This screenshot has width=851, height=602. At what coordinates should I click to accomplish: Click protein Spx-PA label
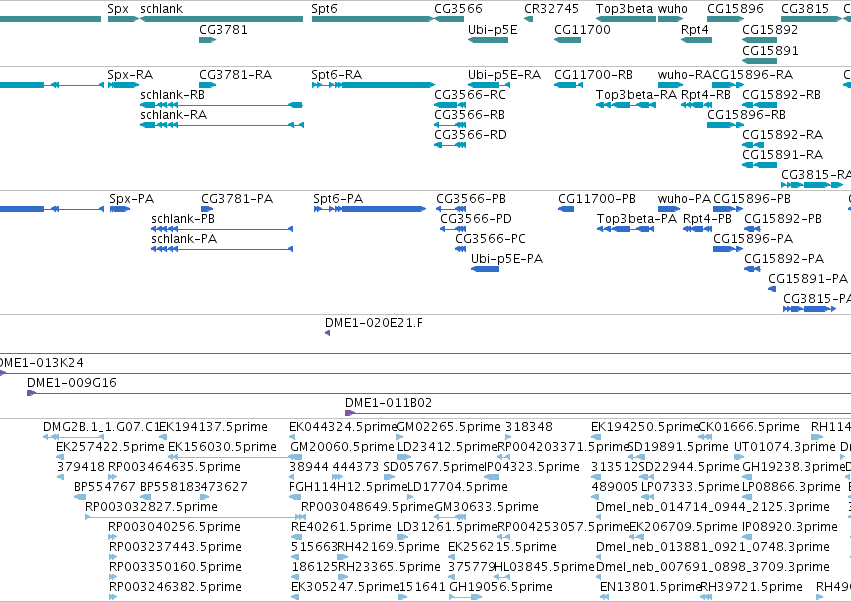(131, 199)
